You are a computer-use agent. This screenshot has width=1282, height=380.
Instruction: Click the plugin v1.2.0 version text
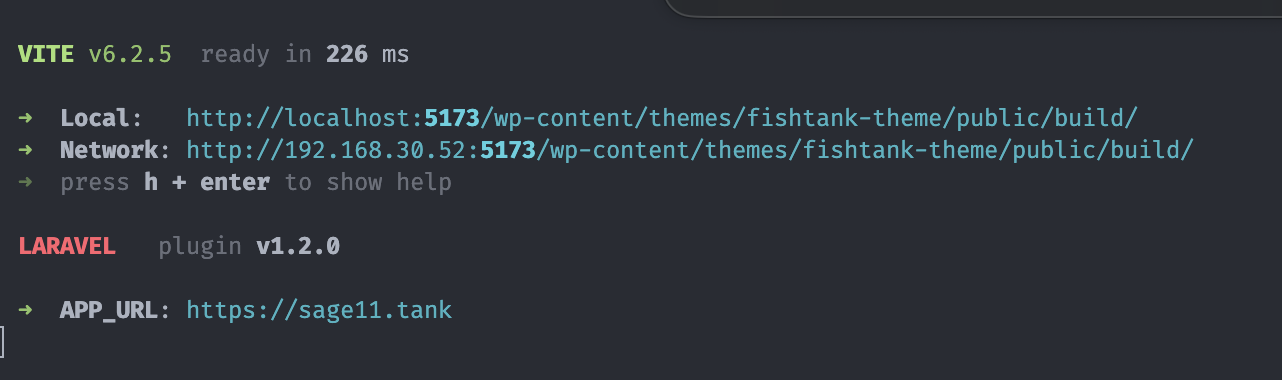click(249, 246)
